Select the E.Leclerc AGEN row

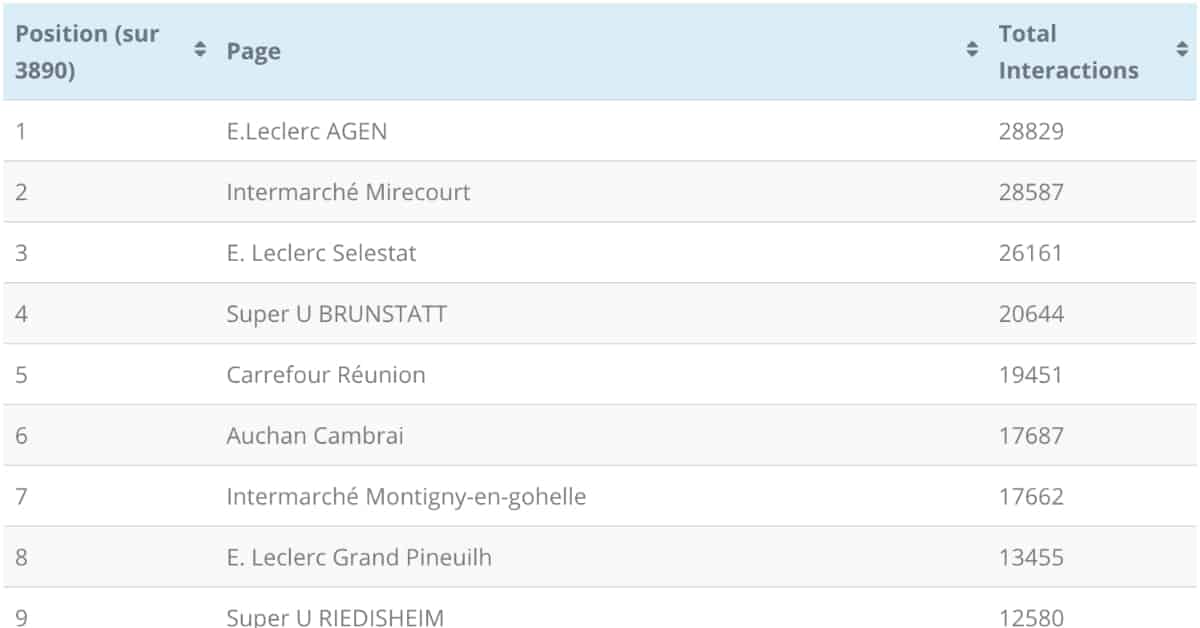(600, 131)
